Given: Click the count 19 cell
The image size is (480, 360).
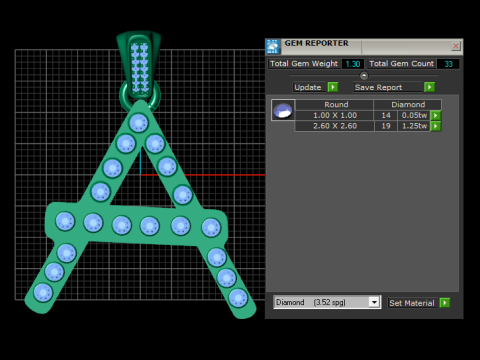Looking at the screenshot, I should 386,126.
